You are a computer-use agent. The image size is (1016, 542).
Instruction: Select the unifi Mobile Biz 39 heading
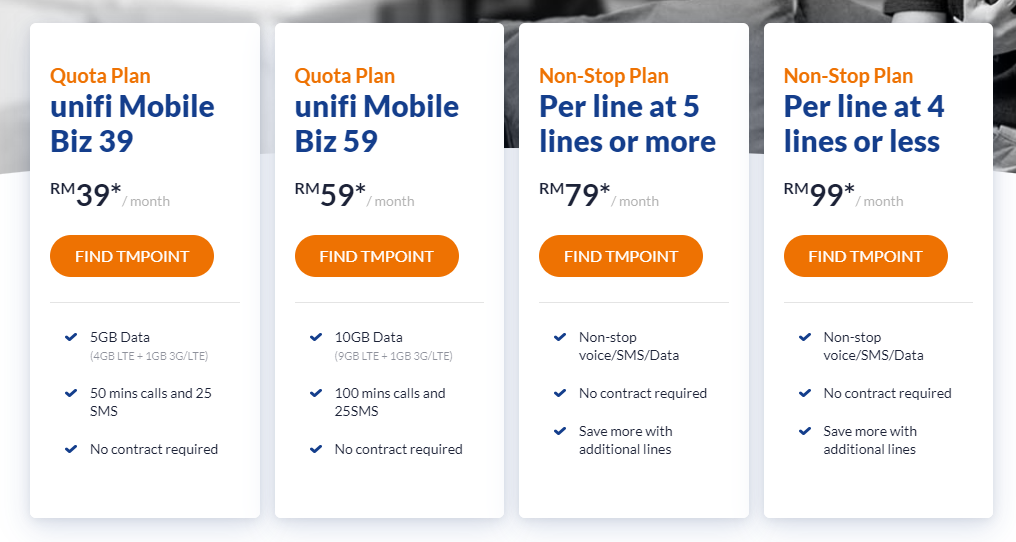coord(132,123)
